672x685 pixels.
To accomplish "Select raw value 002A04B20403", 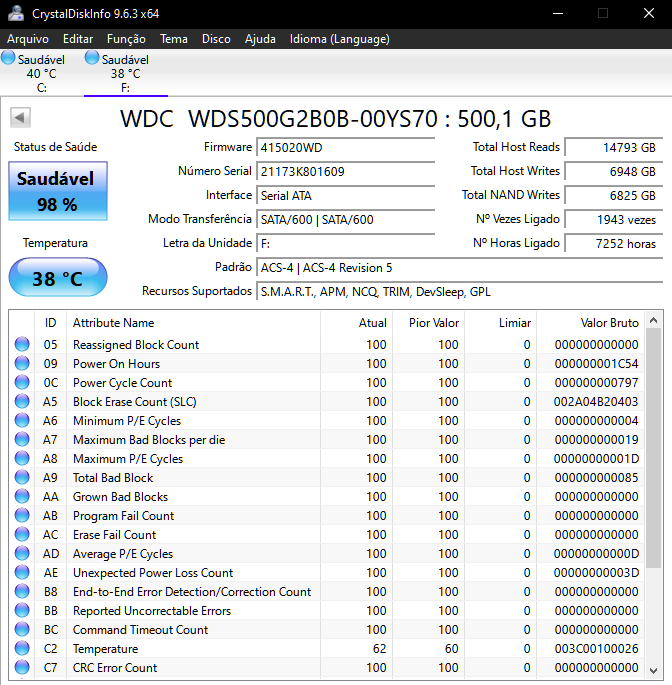I will coord(596,401).
